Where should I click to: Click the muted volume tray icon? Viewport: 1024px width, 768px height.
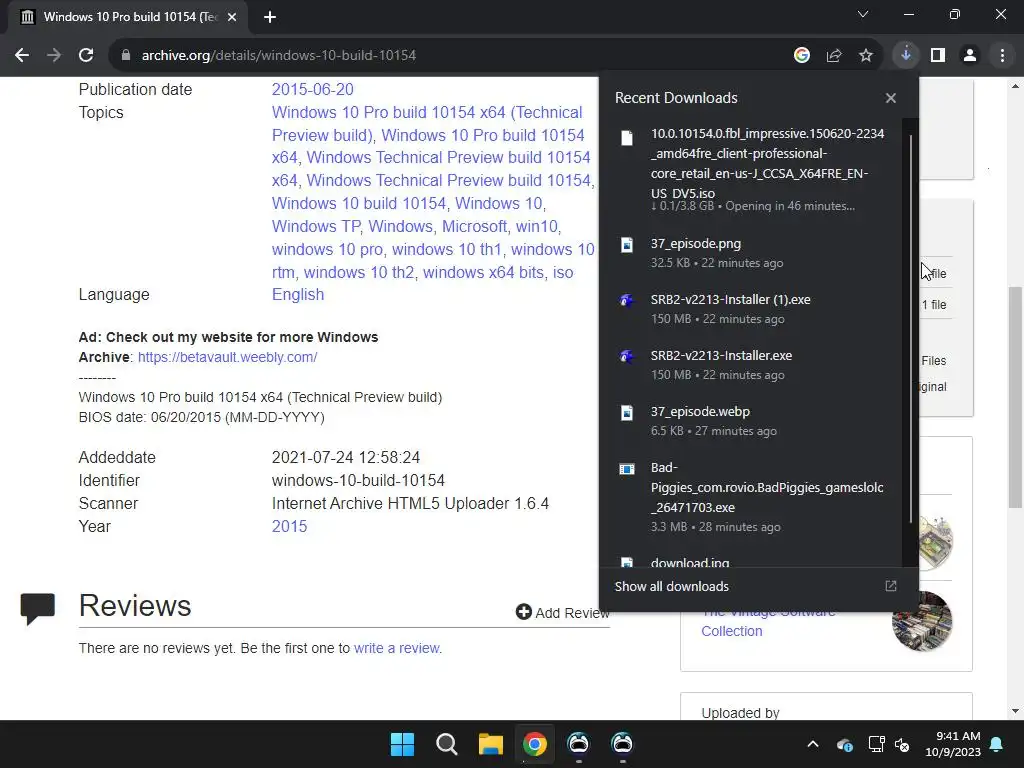click(902, 744)
